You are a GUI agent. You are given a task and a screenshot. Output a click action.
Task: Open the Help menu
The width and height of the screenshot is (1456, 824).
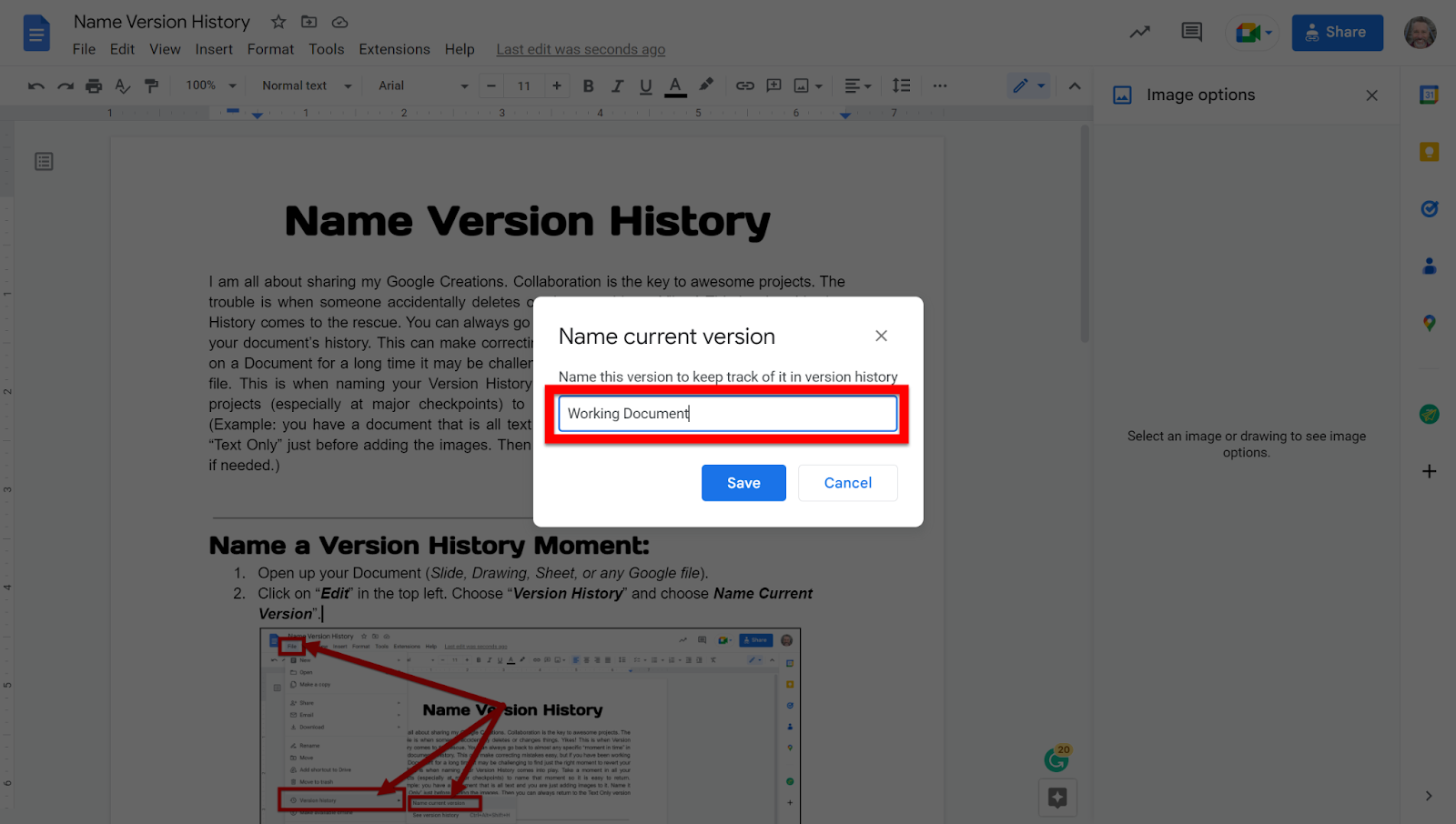460,49
